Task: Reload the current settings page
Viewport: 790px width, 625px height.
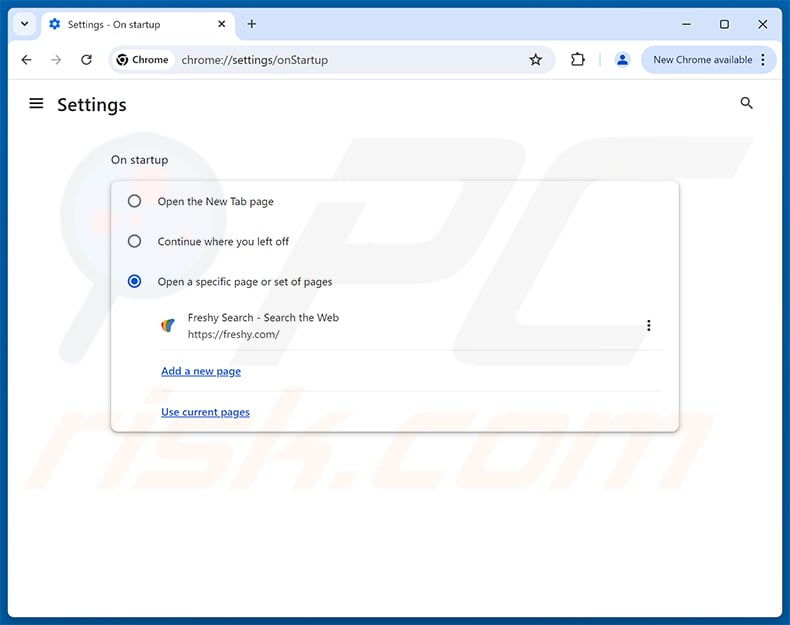Action: (86, 60)
